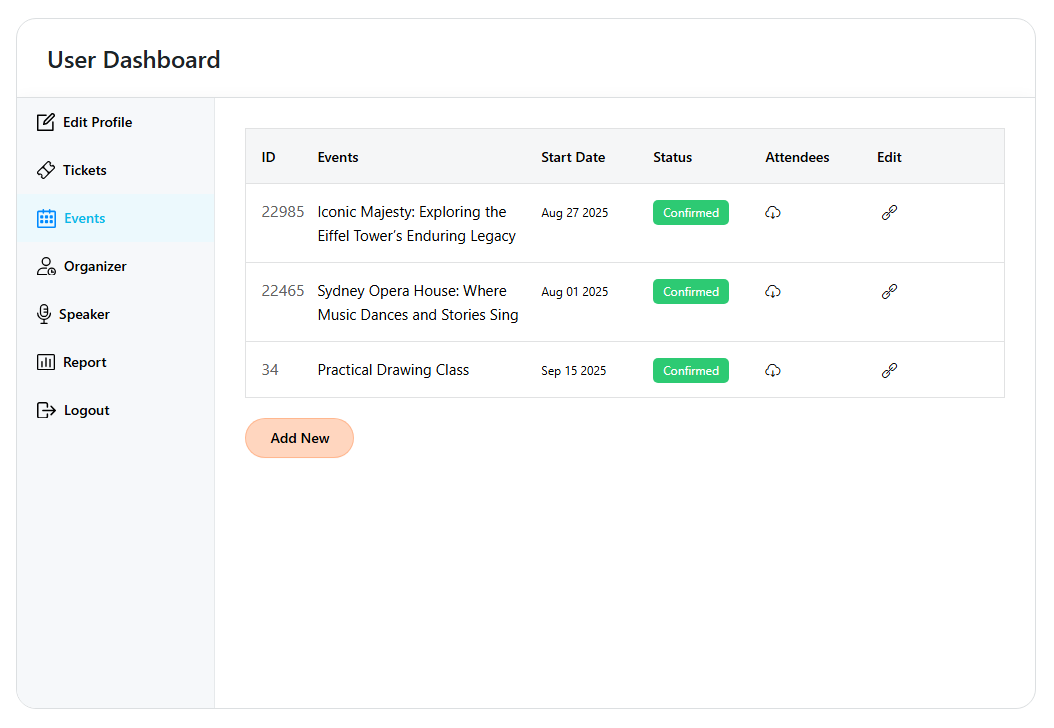Open the edit link for Practical Drawing Class
This screenshot has height=728, width=1054.
[x=889, y=370]
